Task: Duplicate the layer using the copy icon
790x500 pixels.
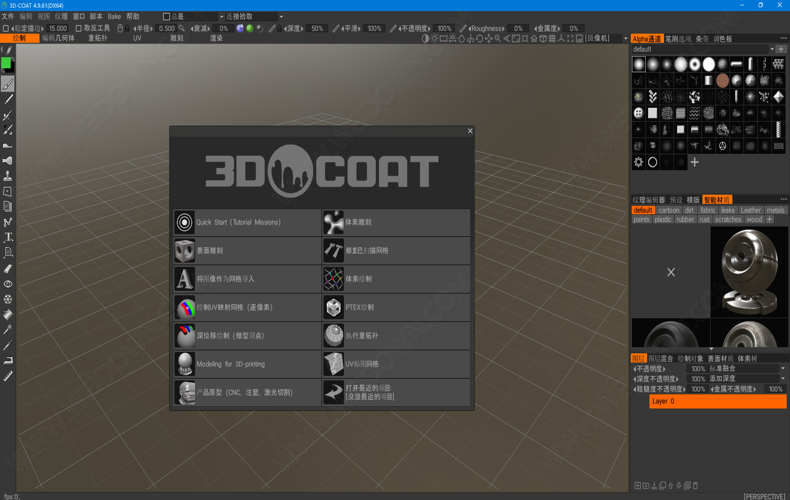Action: tap(663, 485)
